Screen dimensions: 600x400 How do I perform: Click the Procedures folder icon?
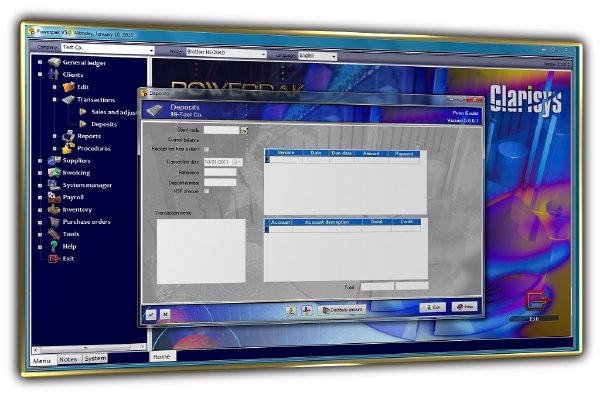point(68,148)
